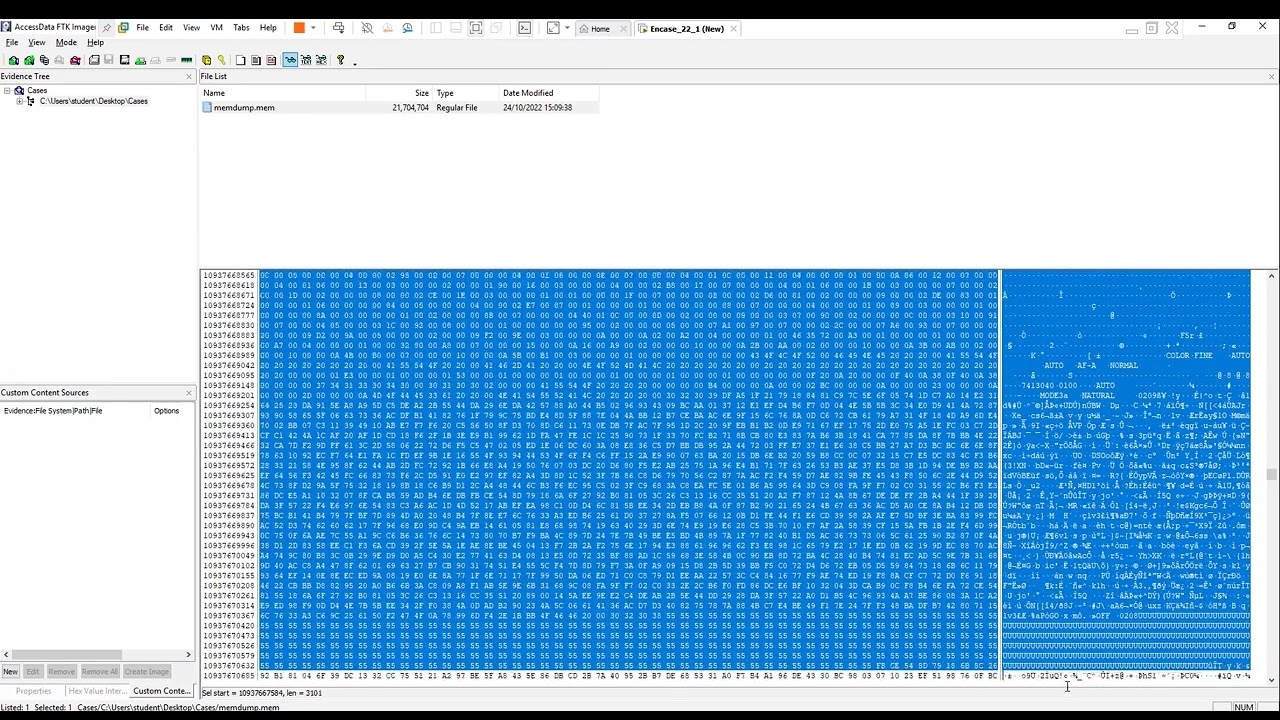Image resolution: width=1280 pixels, height=720 pixels.
Task: Close the Evidence Tree panel
Action: (x=189, y=76)
